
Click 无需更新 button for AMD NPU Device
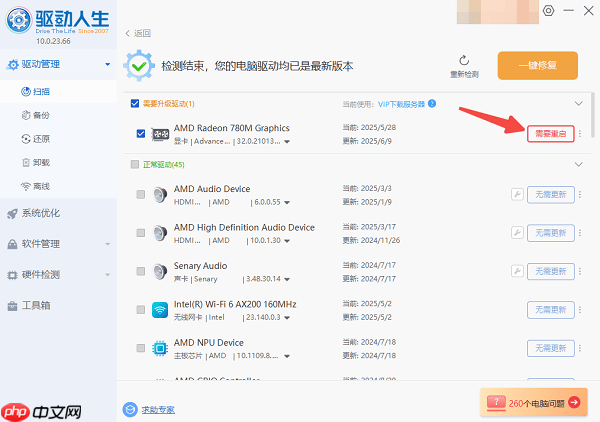coord(551,348)
